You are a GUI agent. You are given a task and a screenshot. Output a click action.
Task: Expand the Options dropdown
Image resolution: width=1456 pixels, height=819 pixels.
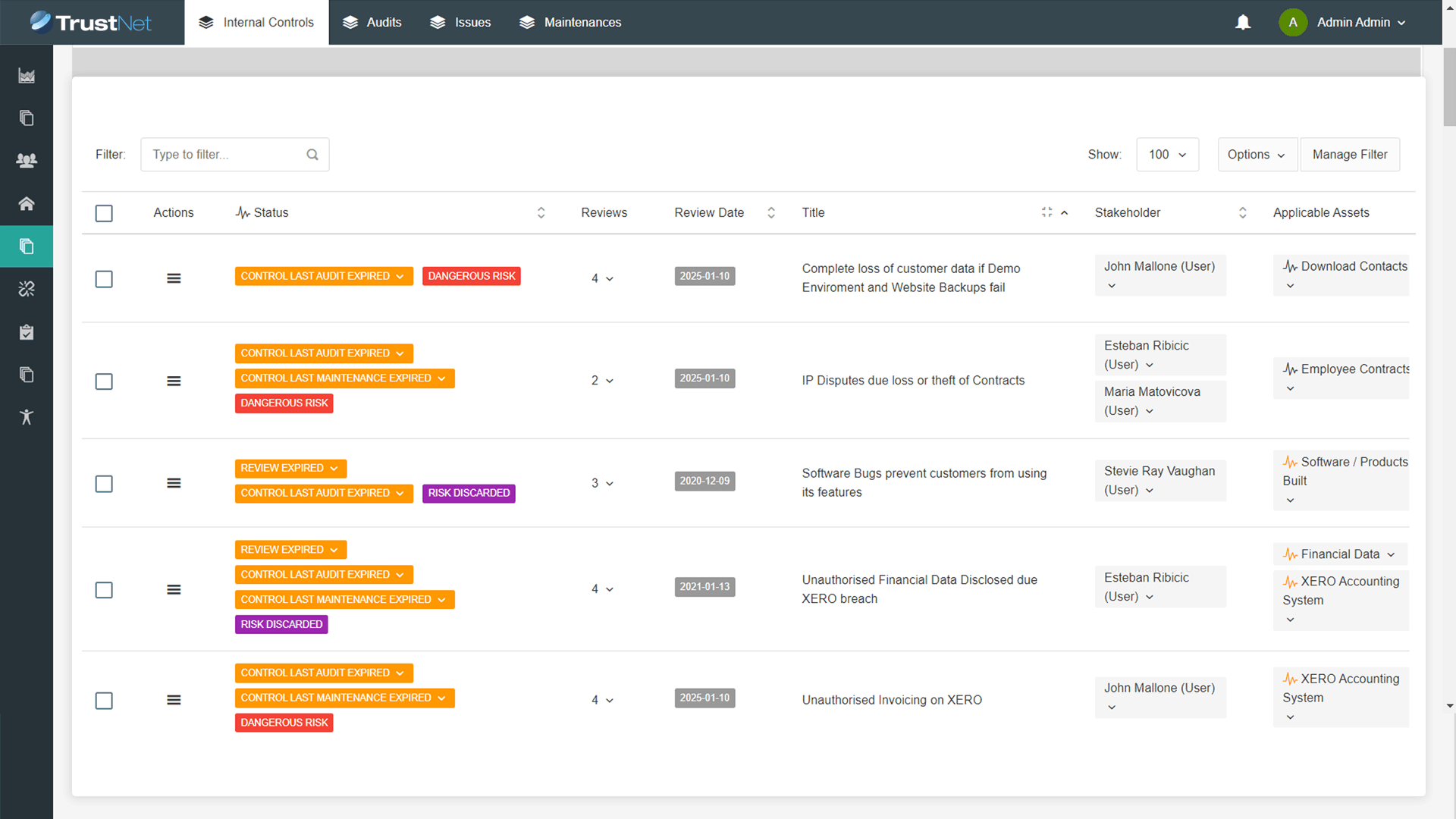(1257, 155)
